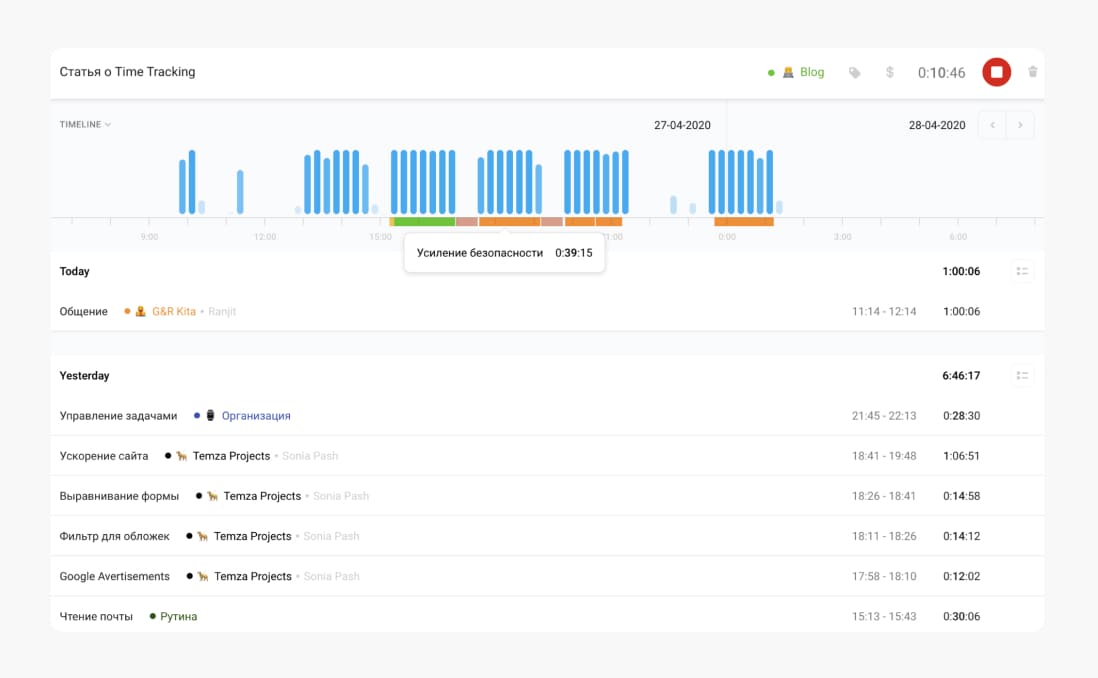The width and height of the screenshot is (1098, 678).
Task: Edit the running timer description field
Action: click(x=406, y=72)
